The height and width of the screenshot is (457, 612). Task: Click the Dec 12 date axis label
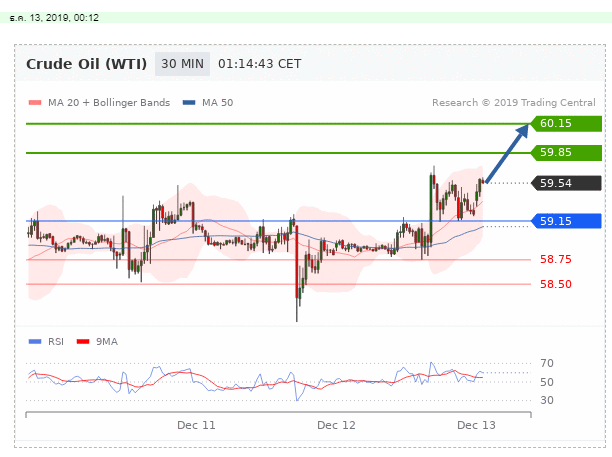coord(336,425)
